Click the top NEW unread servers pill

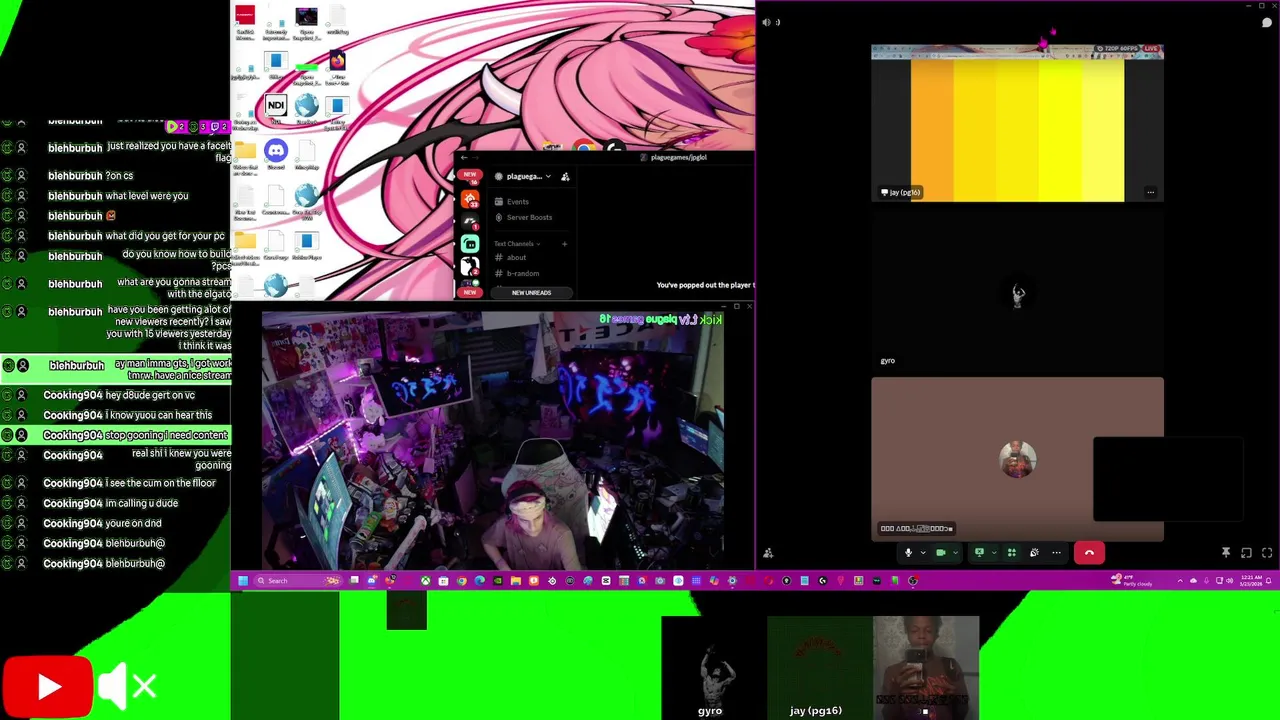[x=470, y=174]
